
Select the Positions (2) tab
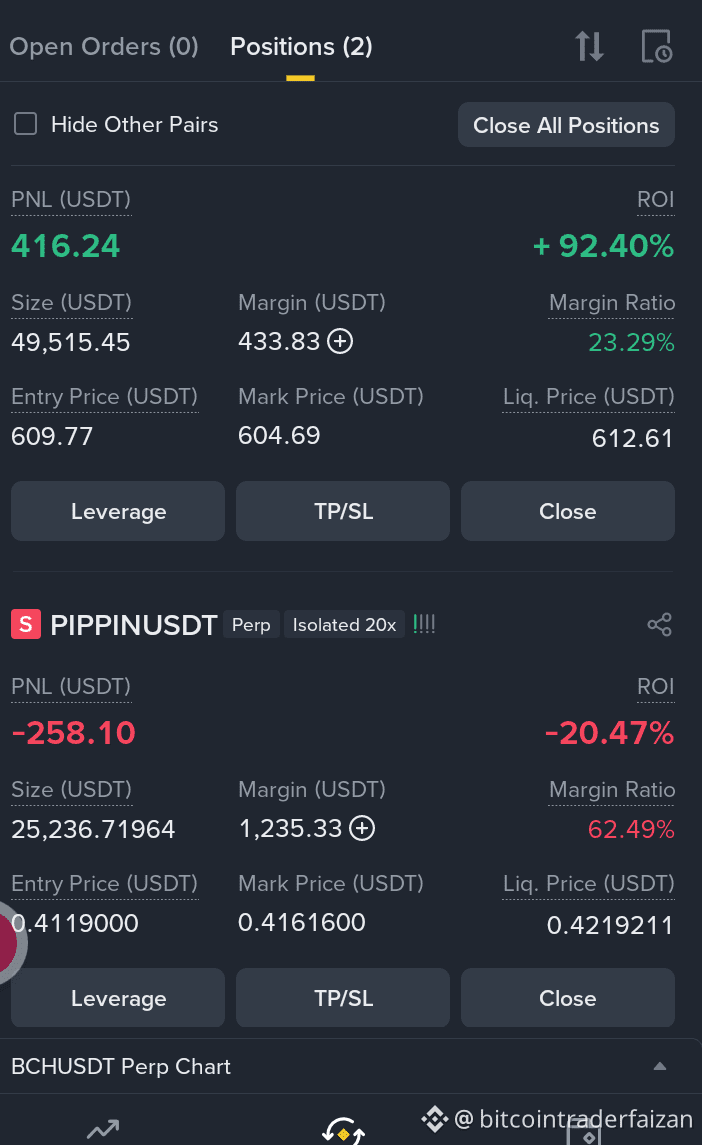point(301,47)
